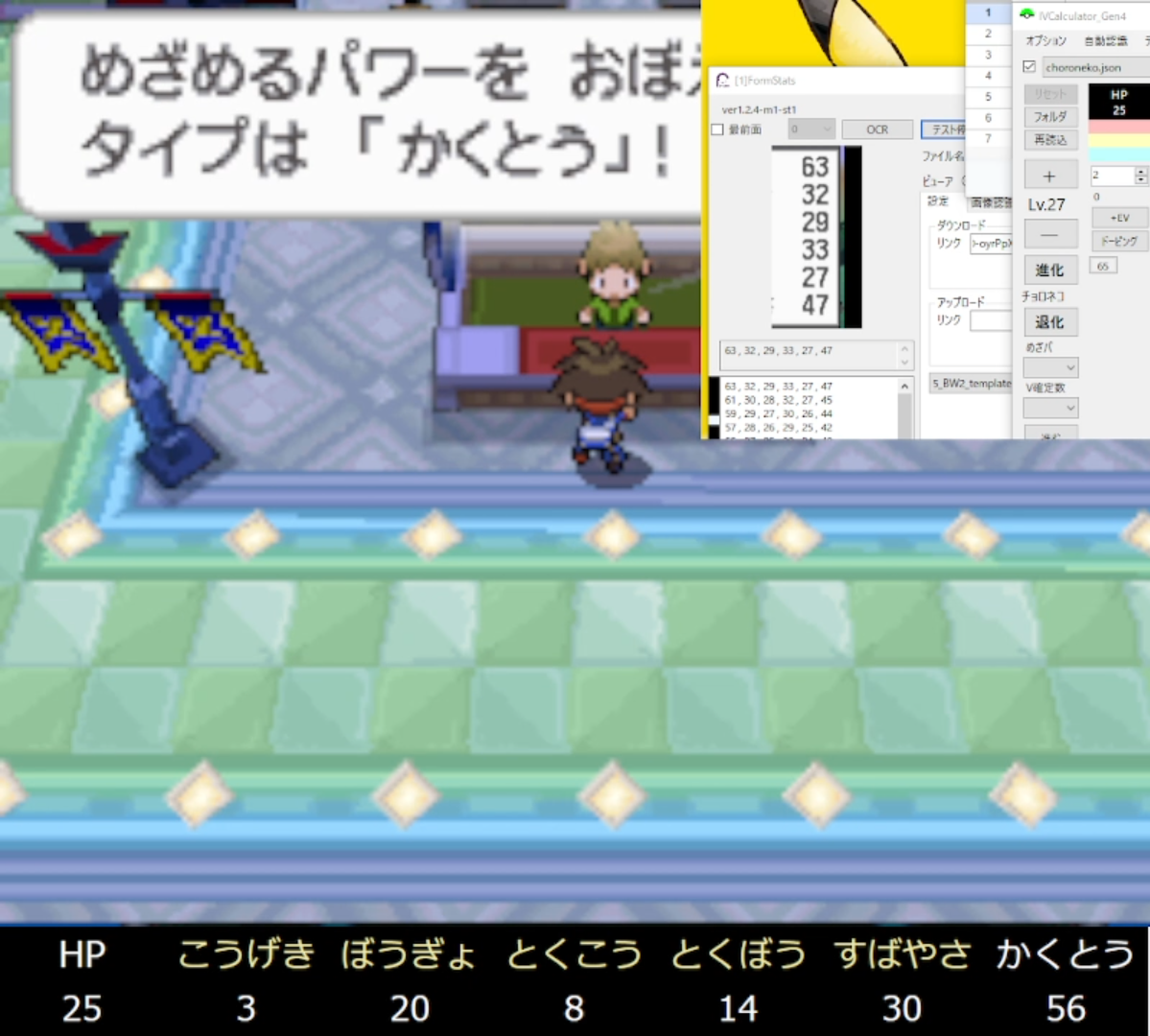
Task: Click the +EV button
Action: [x=1119, y=218]
